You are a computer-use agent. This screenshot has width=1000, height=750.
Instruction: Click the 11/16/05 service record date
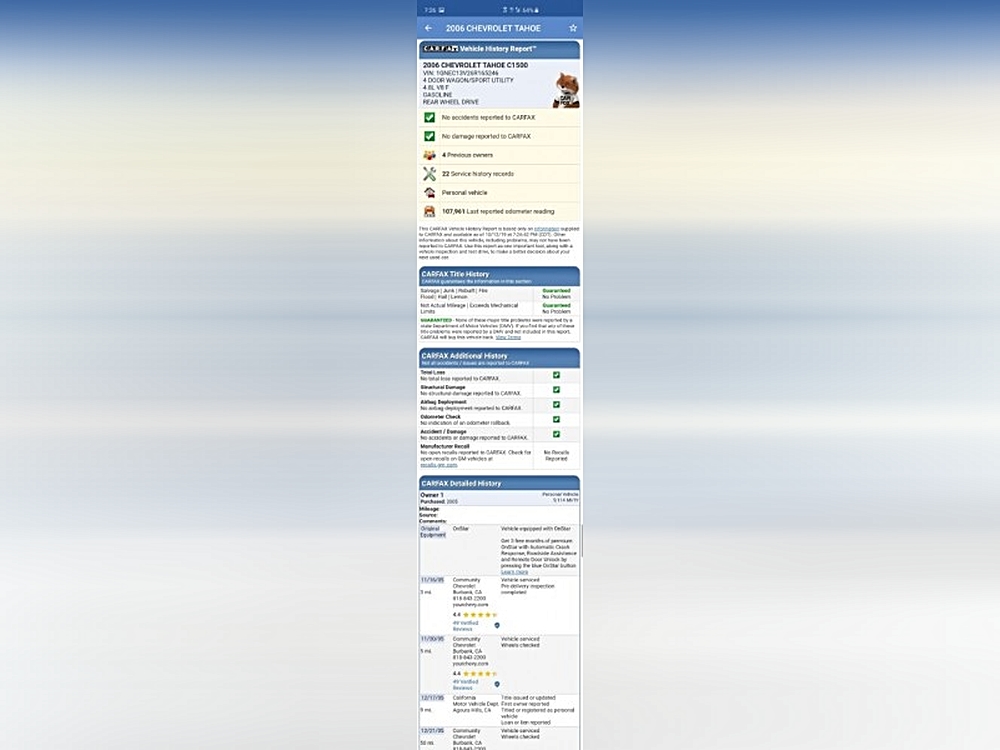pos(432,580)
